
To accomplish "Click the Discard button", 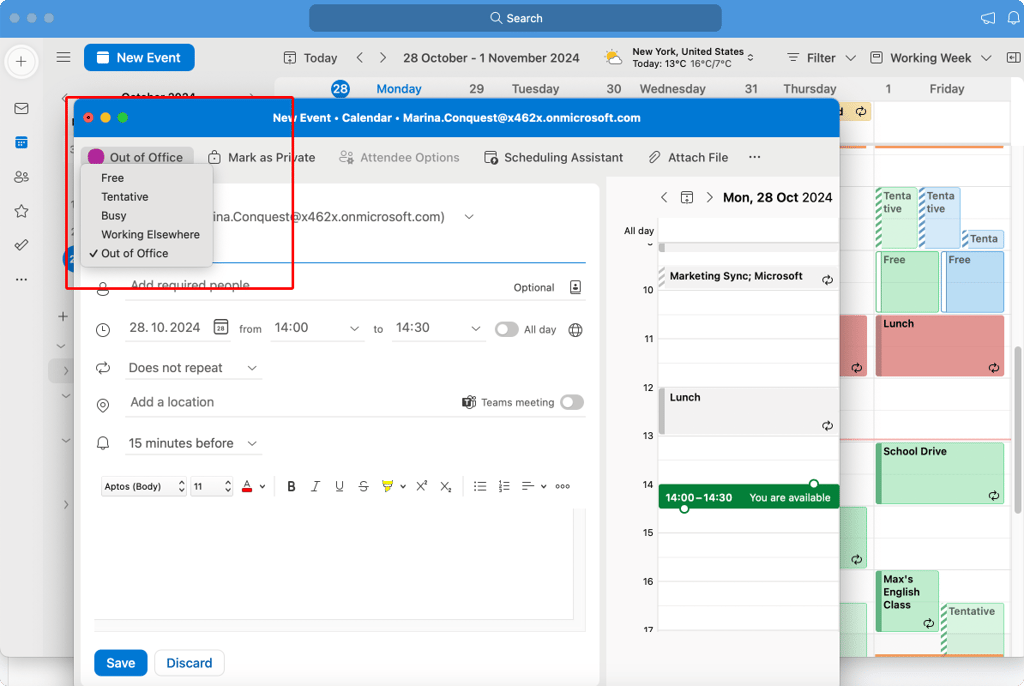I will point(189,663).
